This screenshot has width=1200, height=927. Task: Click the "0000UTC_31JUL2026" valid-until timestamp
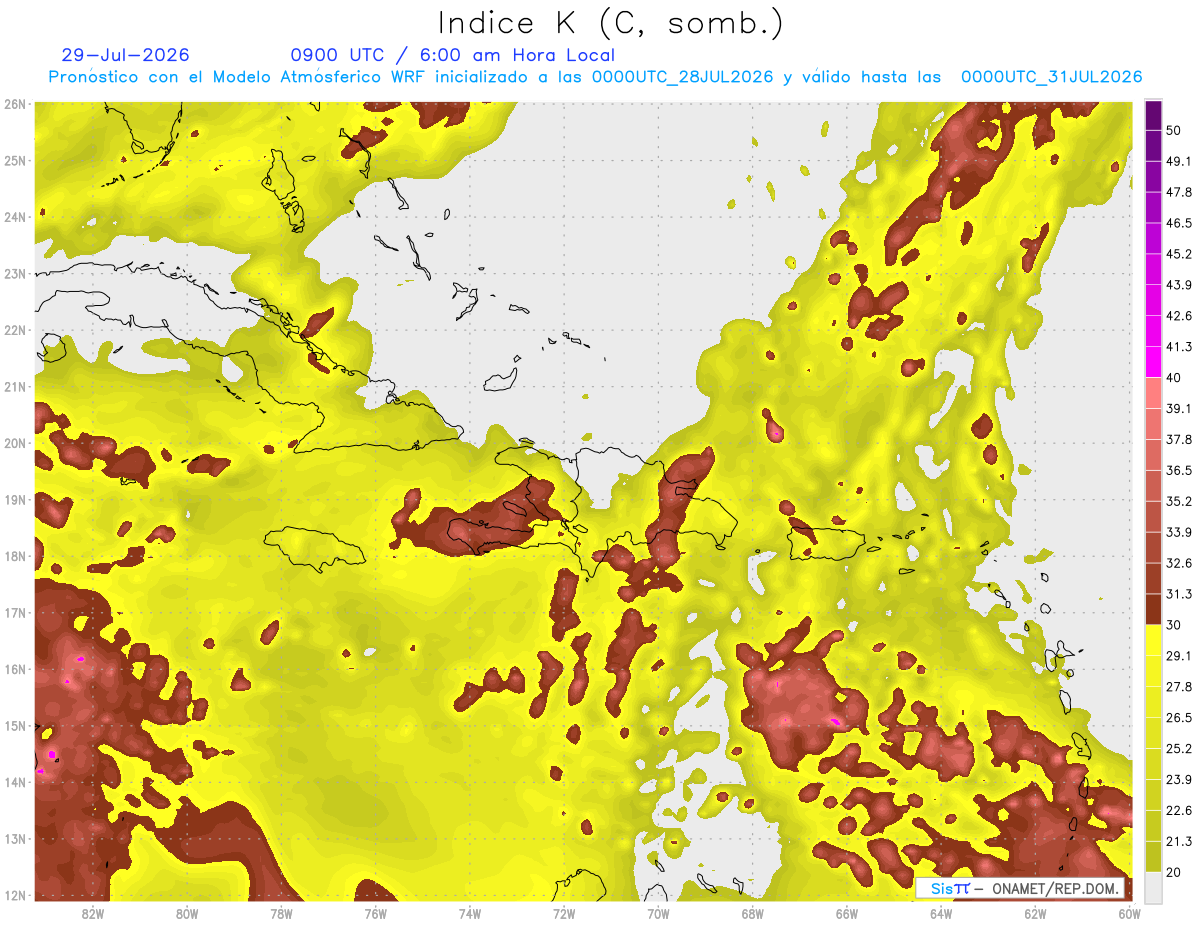coord(1052,77)
